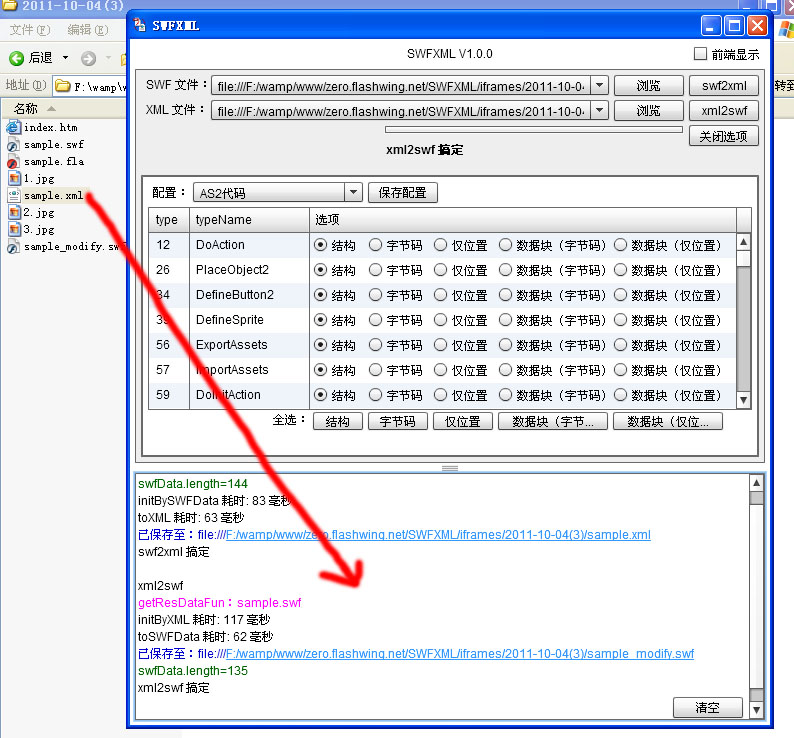Click the select-all 结构 button
Image resolution: width=794 pixels, height=738 pixels.
point(338,421)
